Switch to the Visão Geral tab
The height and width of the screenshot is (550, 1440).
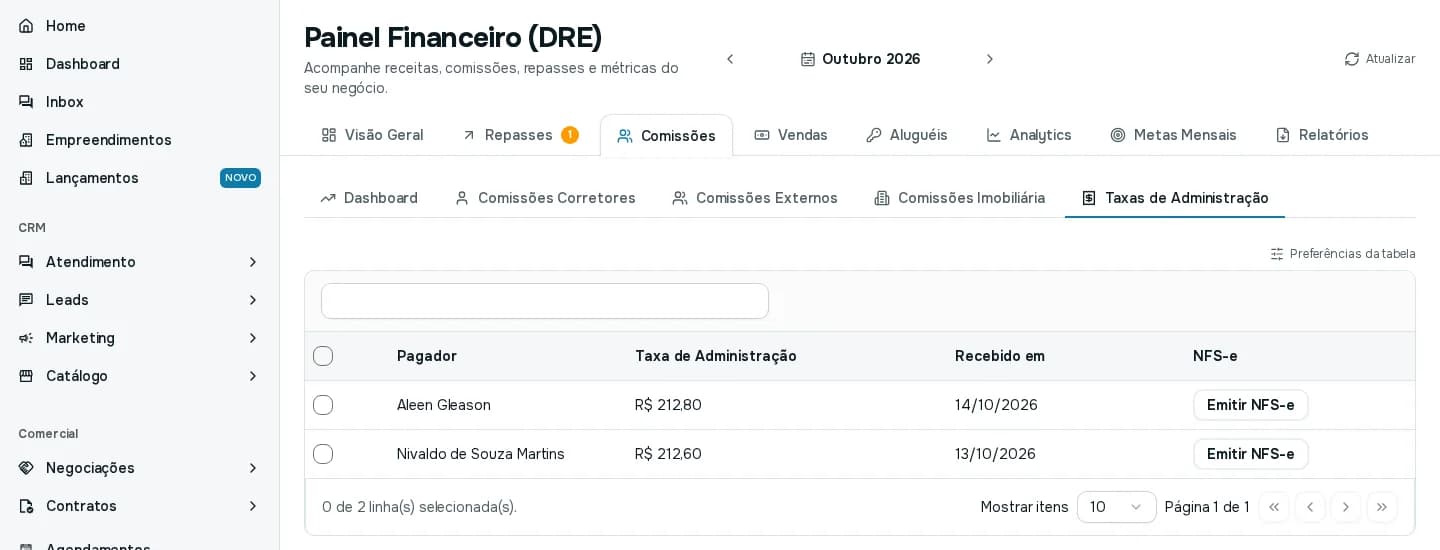pos(372,135)
